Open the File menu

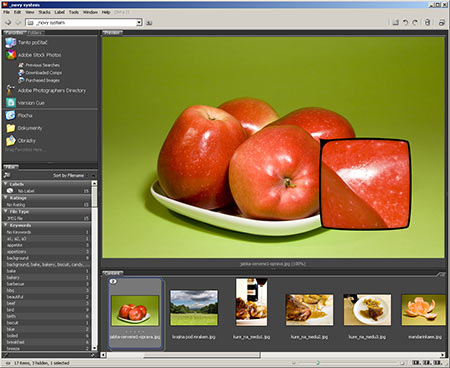tap(6, 12)
